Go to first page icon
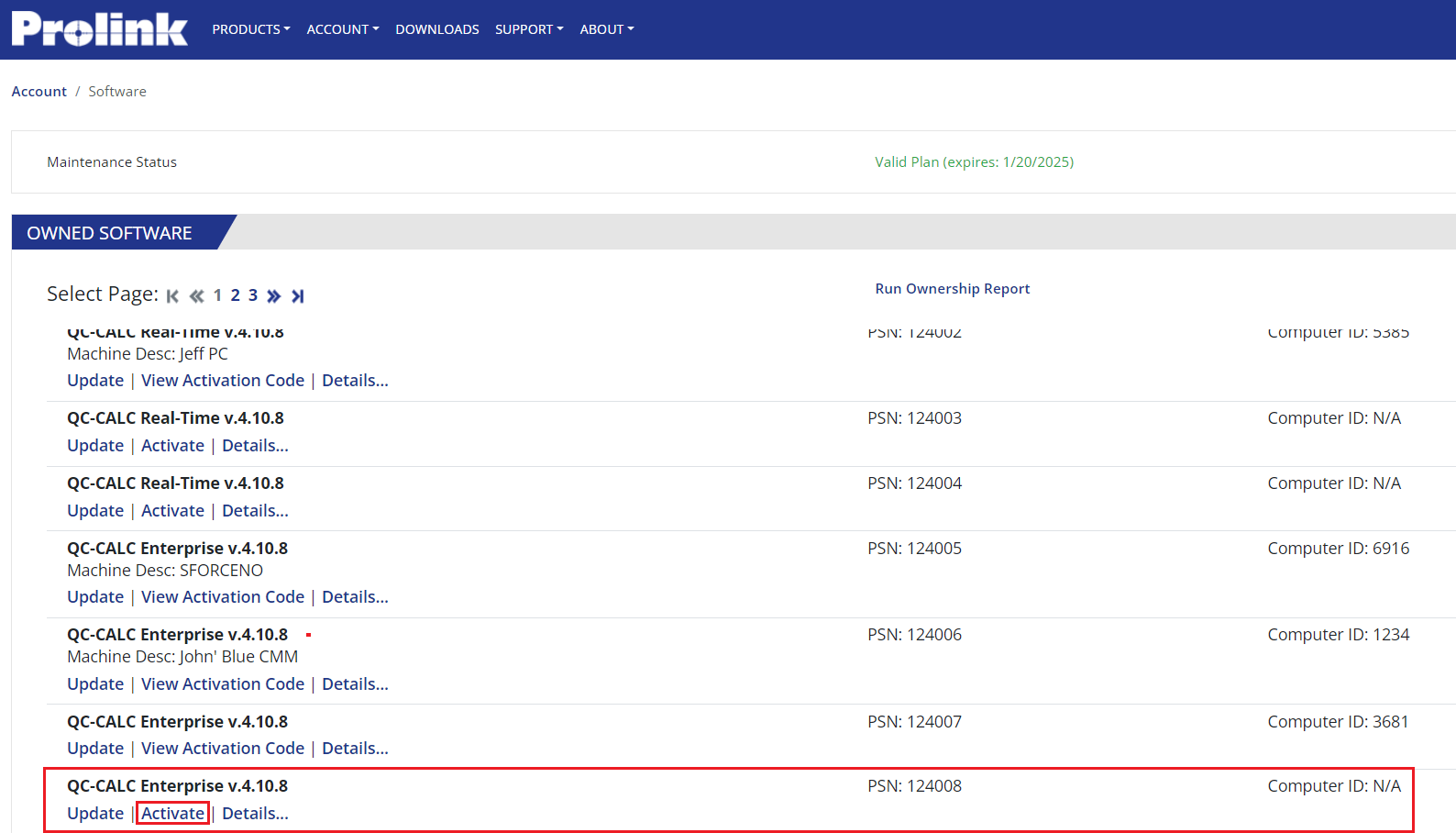 [172, 295]
